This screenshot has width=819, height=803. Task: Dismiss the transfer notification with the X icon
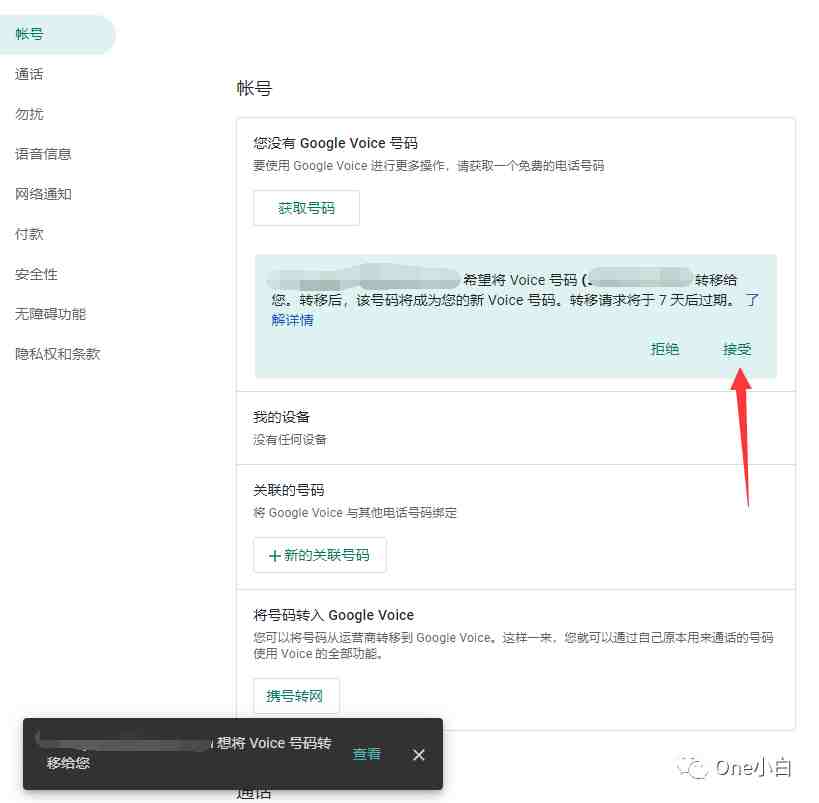pyautogui.click(x=419, y=755)
